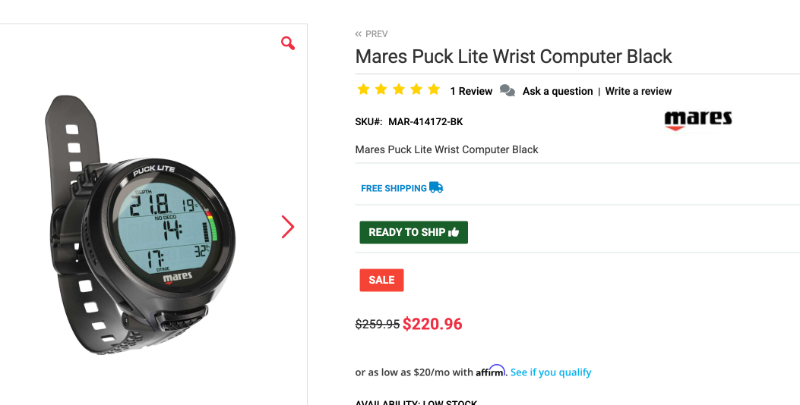Click See if you qualify link
800x405 pixels.
point(551,372)
